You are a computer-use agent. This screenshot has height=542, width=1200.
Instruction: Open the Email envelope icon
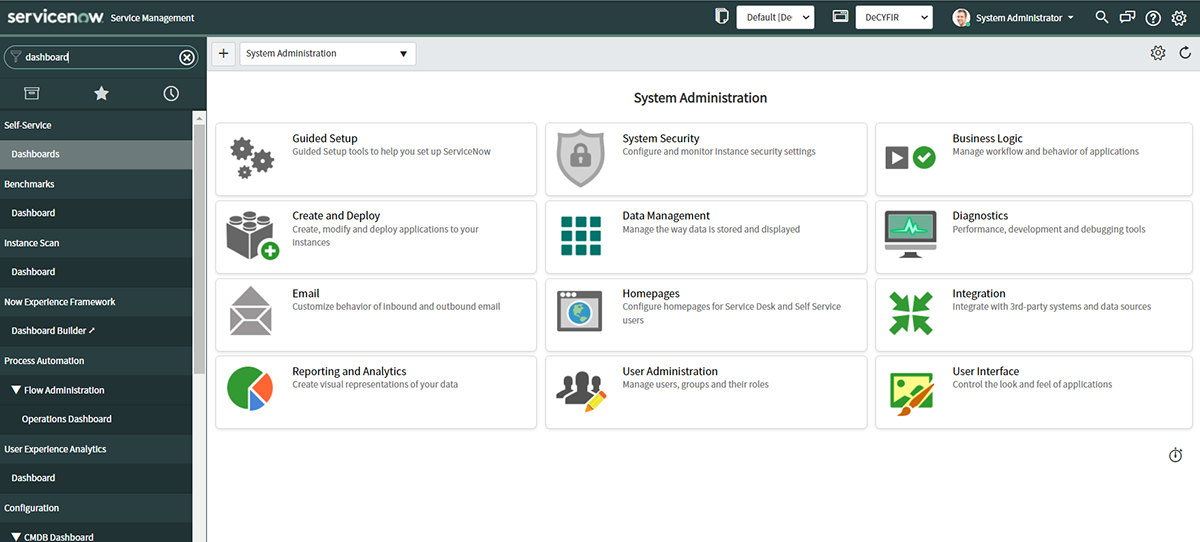[251, 312]
